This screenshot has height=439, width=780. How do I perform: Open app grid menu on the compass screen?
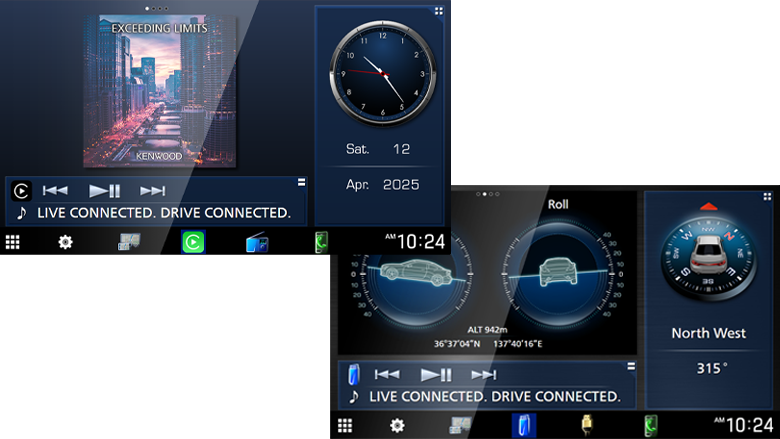tap(345, 425)
